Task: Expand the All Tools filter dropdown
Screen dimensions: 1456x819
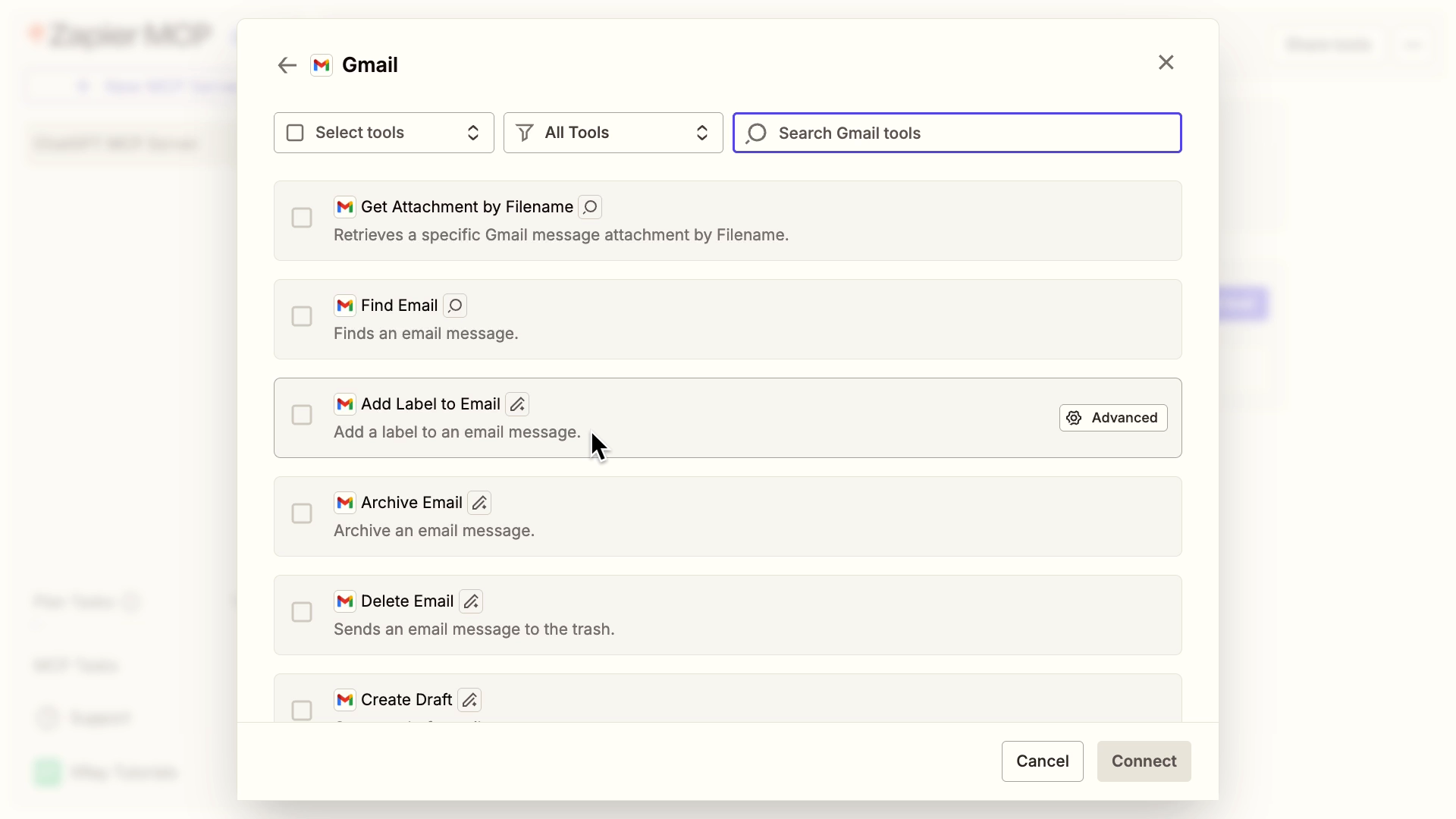Action: [613, 133]
